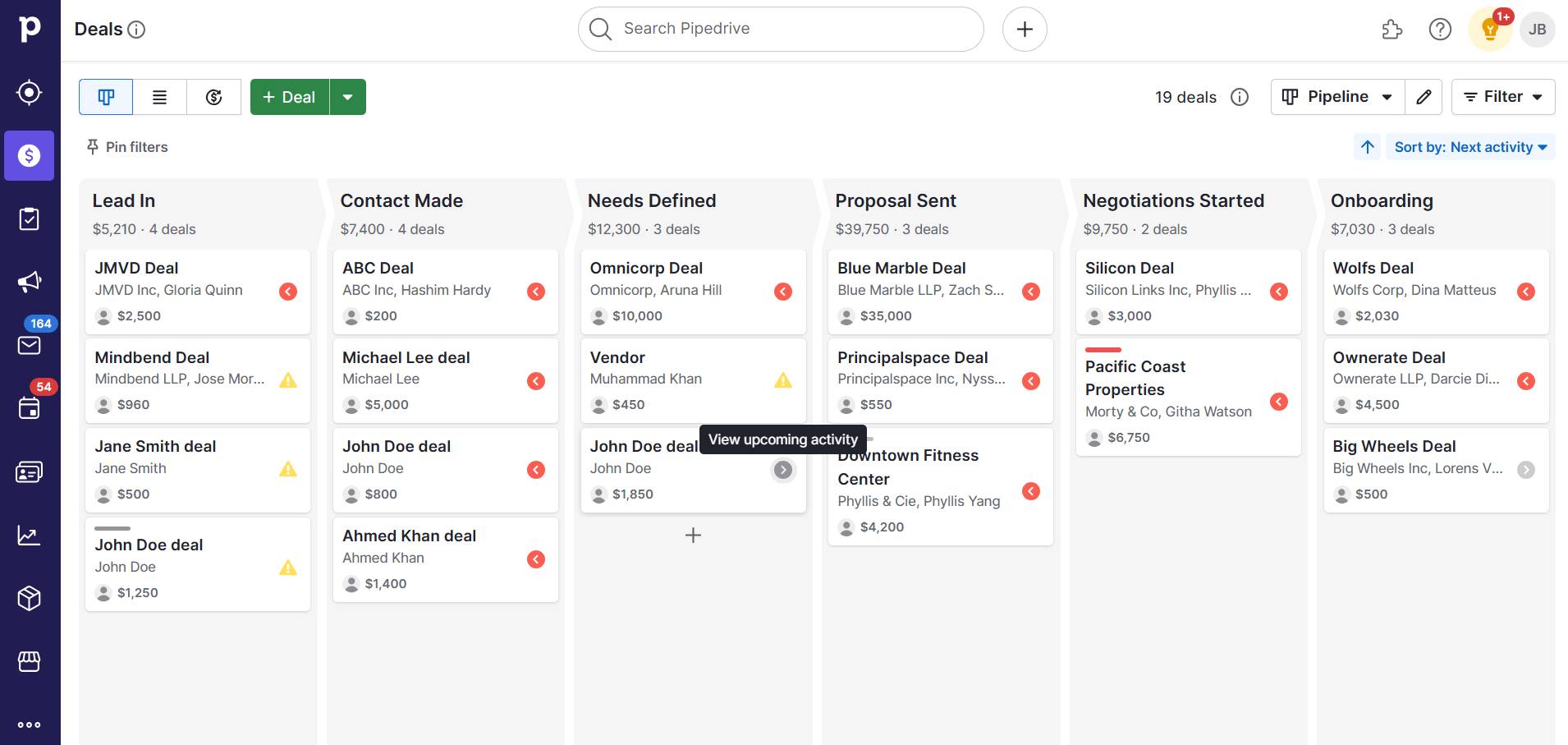Click the green + Deal button
This screenshot has height=745, width=1568.
[x=289, y=96]
